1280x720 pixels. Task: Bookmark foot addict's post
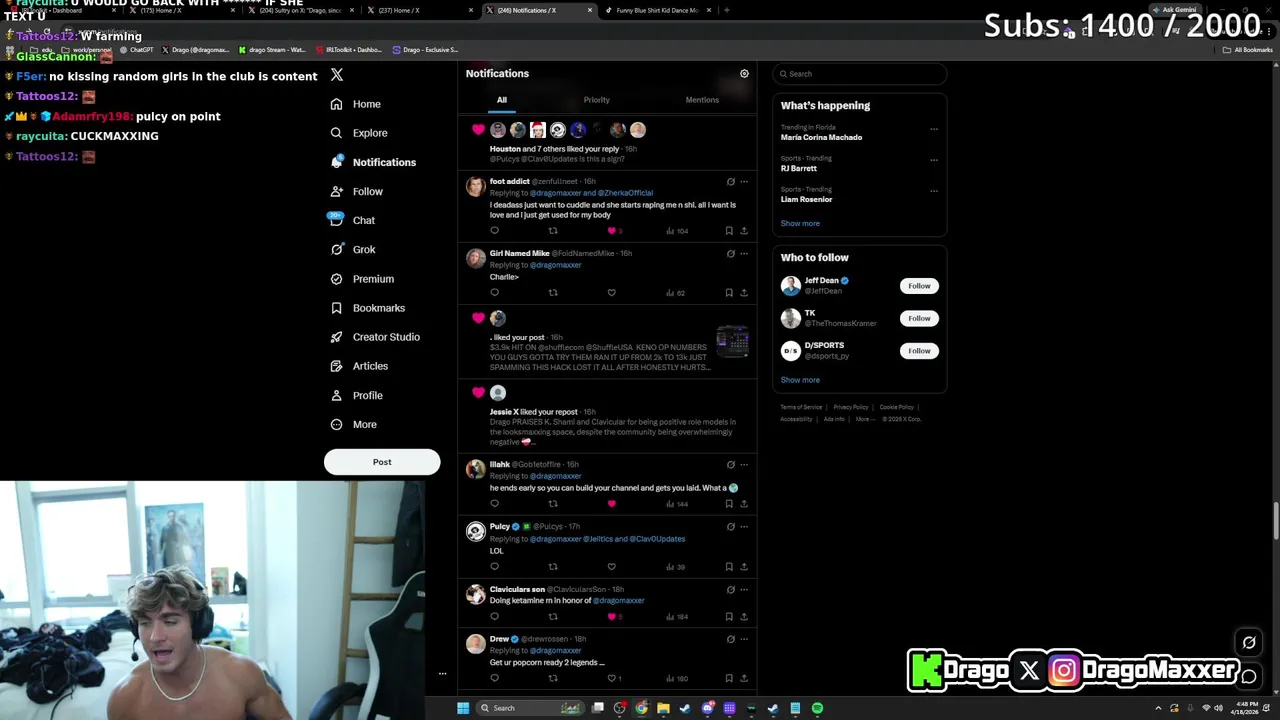729,231
